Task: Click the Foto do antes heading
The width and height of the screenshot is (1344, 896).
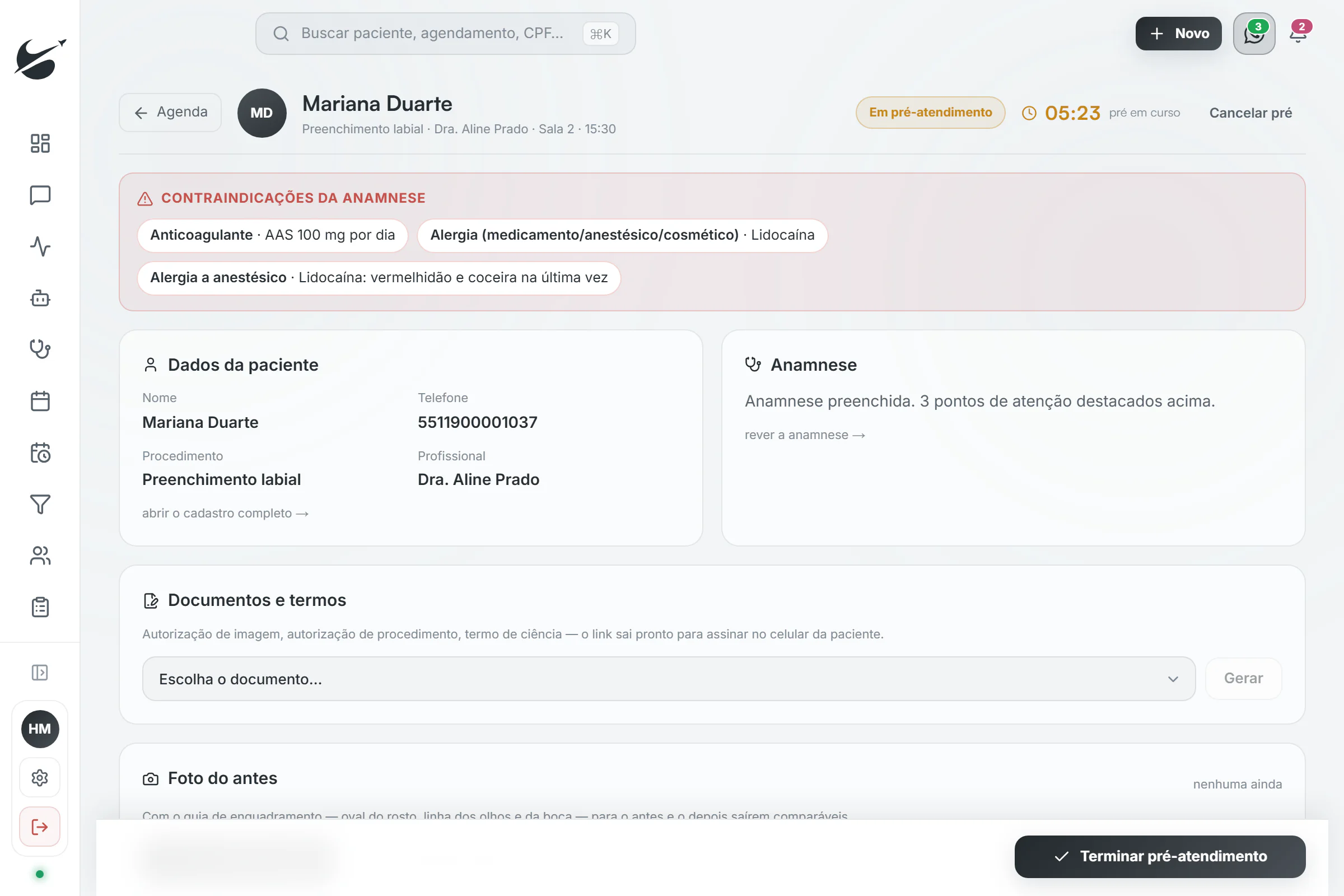Action: pyautogui.click(x=222, y=778)
